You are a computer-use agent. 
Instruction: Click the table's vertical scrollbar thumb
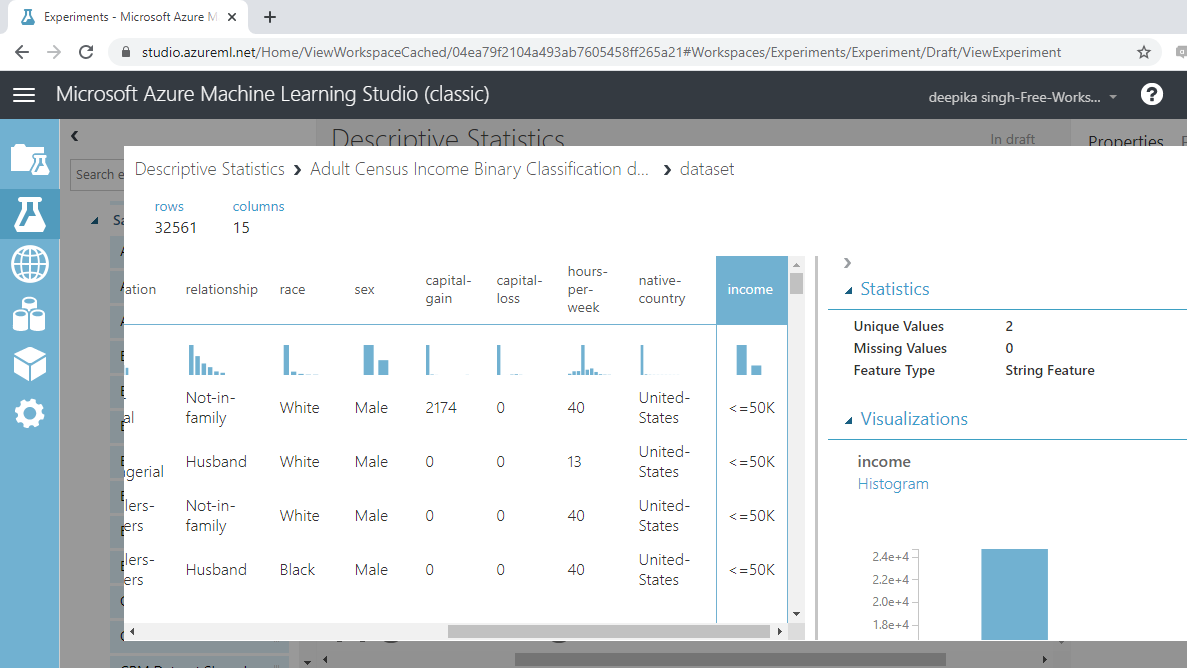click(x=796, y=283)
